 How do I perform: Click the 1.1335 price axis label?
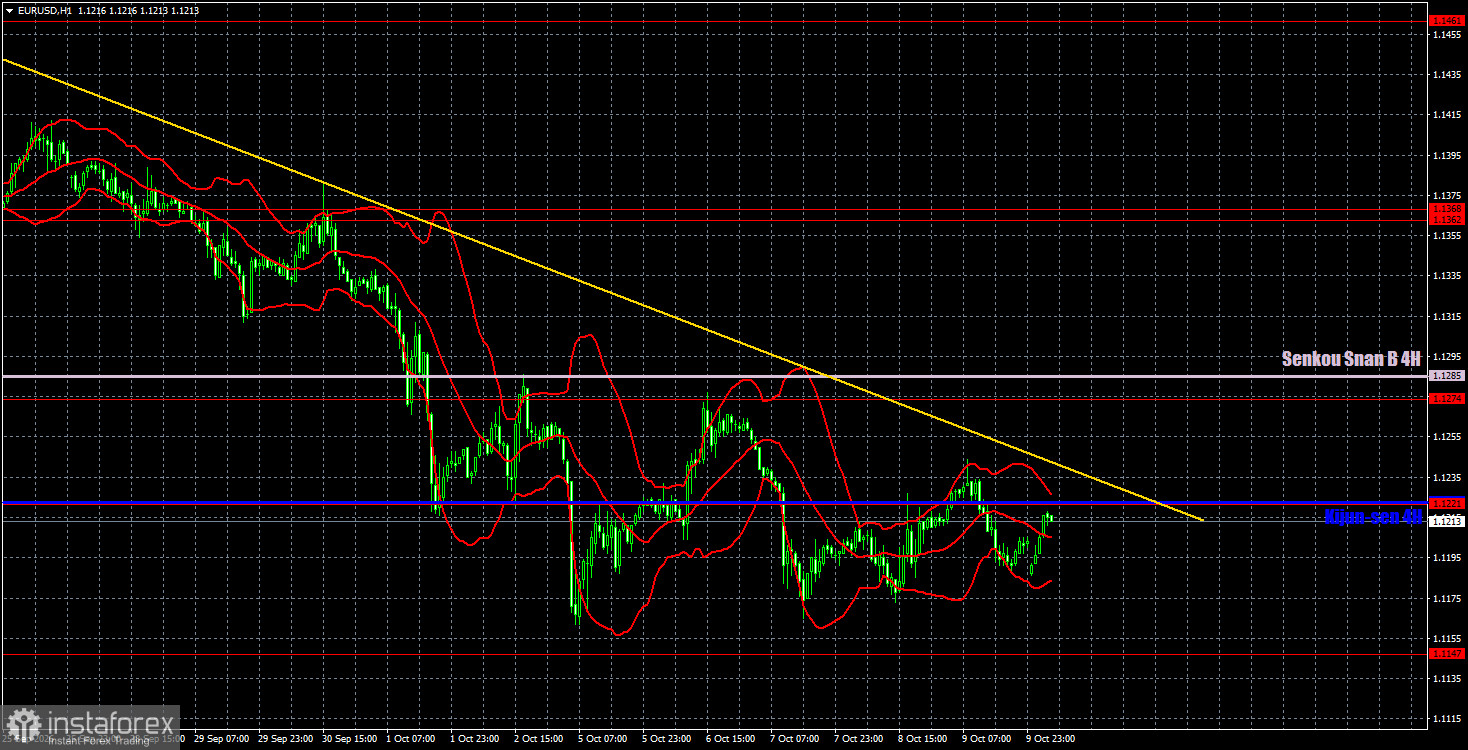pyautogui.click(x=1447, y=276)
